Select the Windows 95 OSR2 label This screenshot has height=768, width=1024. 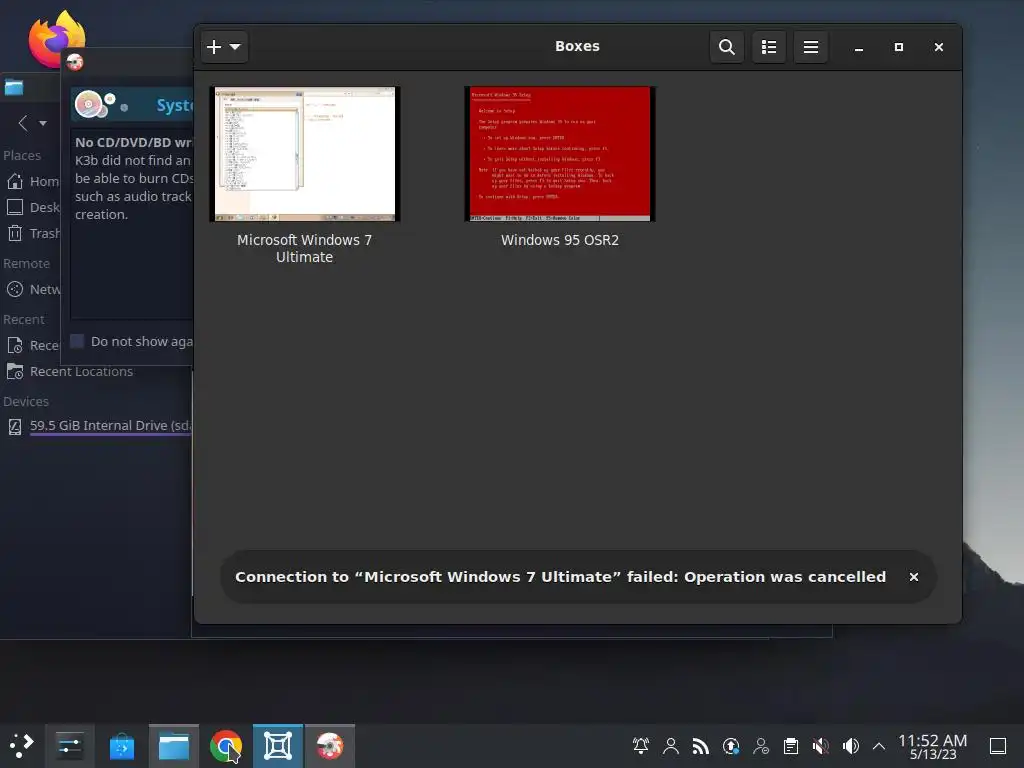[560, 240]
